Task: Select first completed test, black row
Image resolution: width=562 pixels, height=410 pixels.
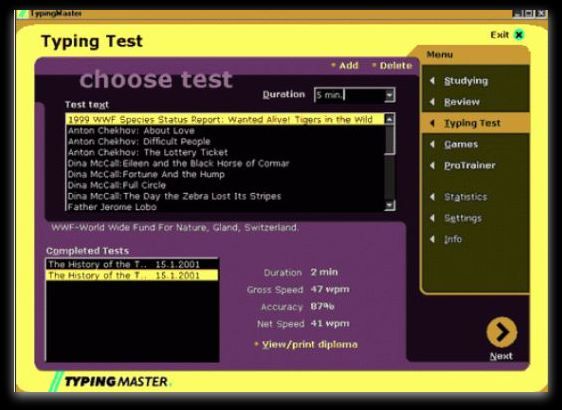Action: click(132, 264)
